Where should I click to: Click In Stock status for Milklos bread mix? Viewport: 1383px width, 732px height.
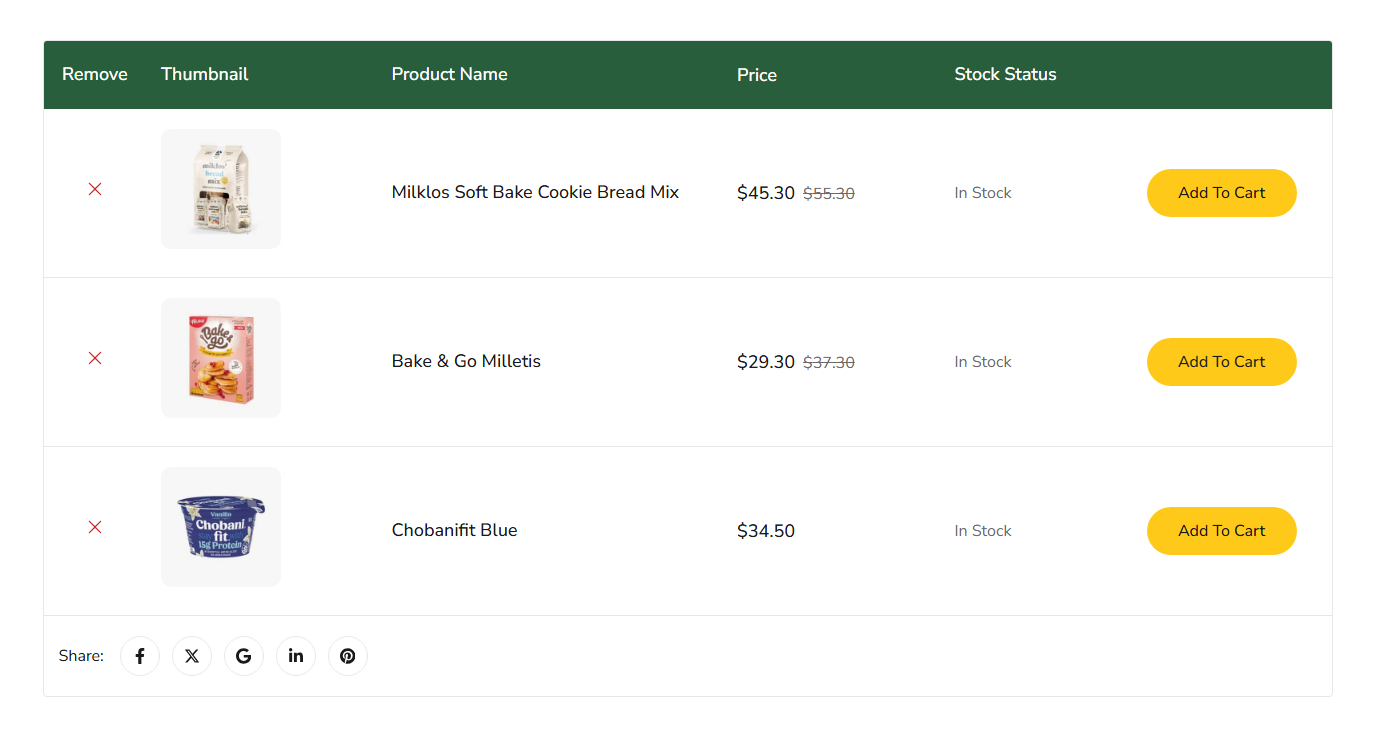[983, 193]
